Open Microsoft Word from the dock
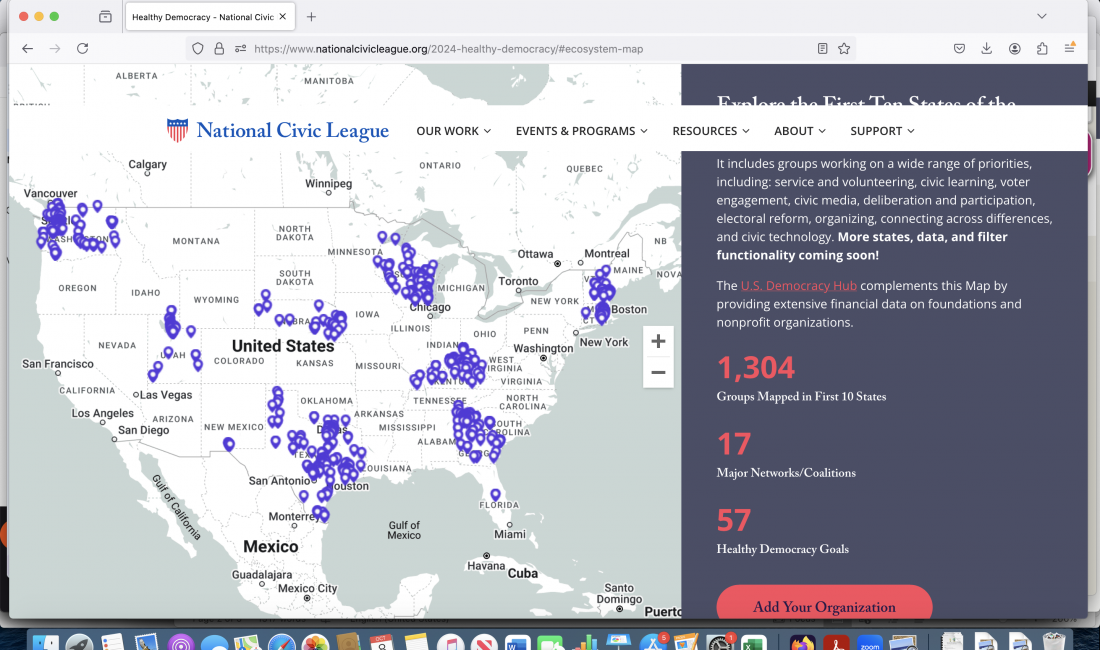The height and width of the screenshot is (650, 1100). pos(517,642)
